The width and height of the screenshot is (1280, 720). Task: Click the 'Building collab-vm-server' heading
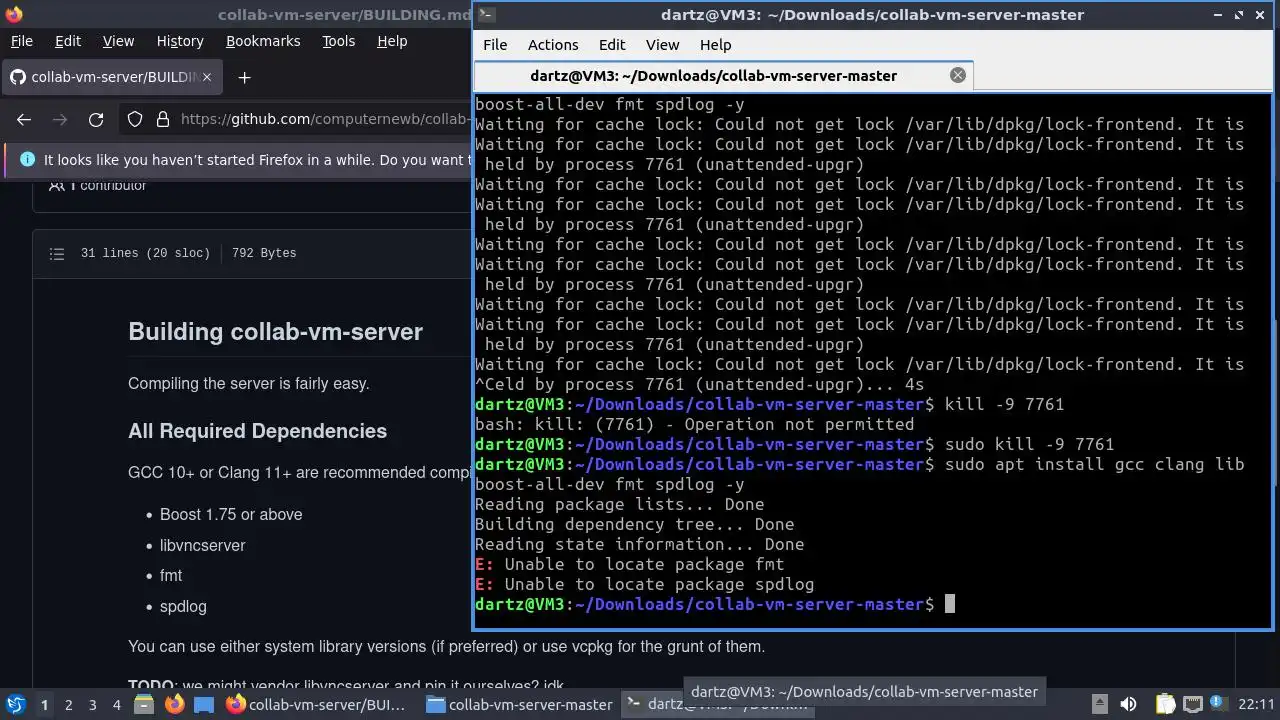click(x=275, y=332)
